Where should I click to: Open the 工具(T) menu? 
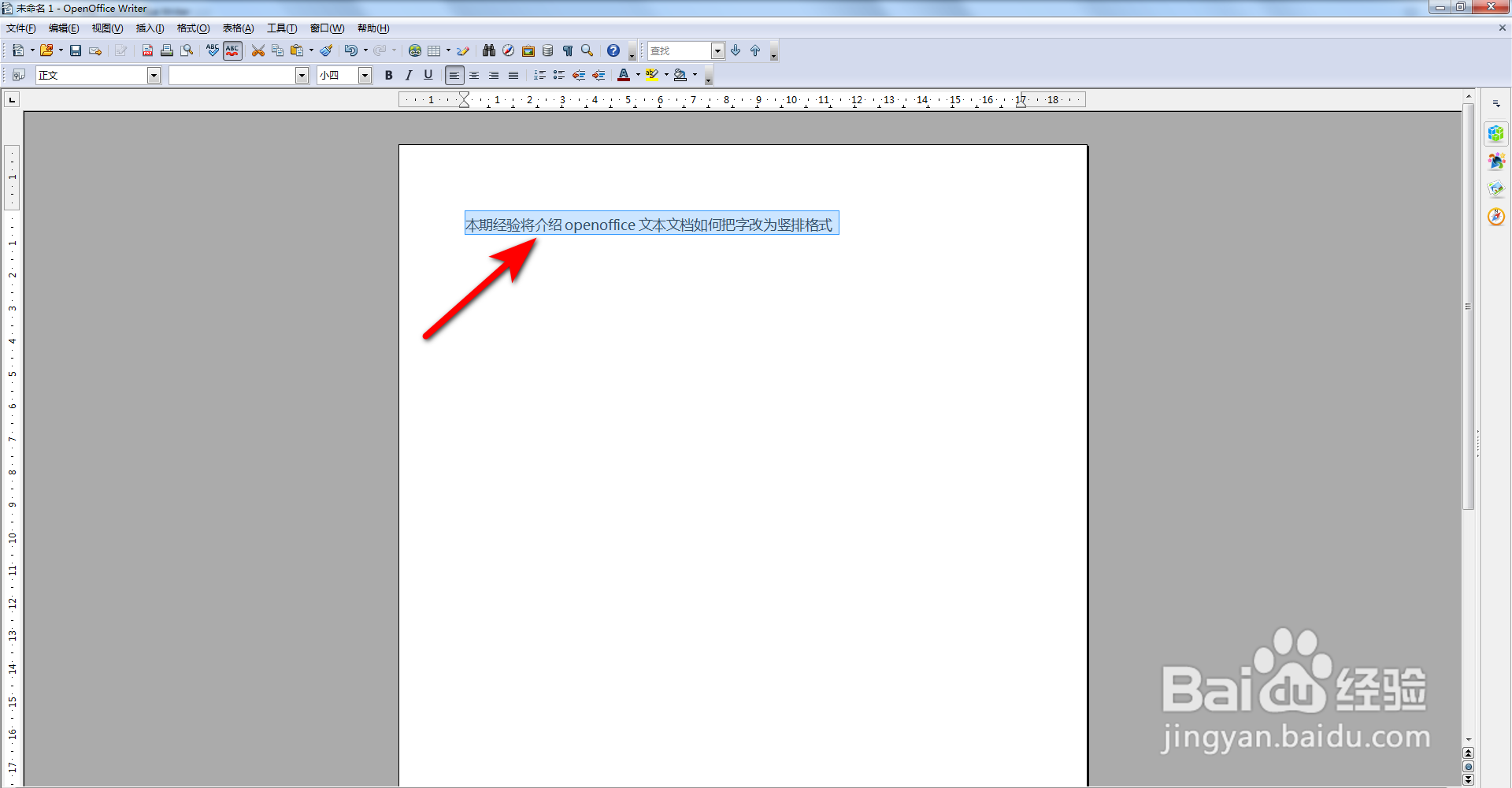[x=282, y=28]
